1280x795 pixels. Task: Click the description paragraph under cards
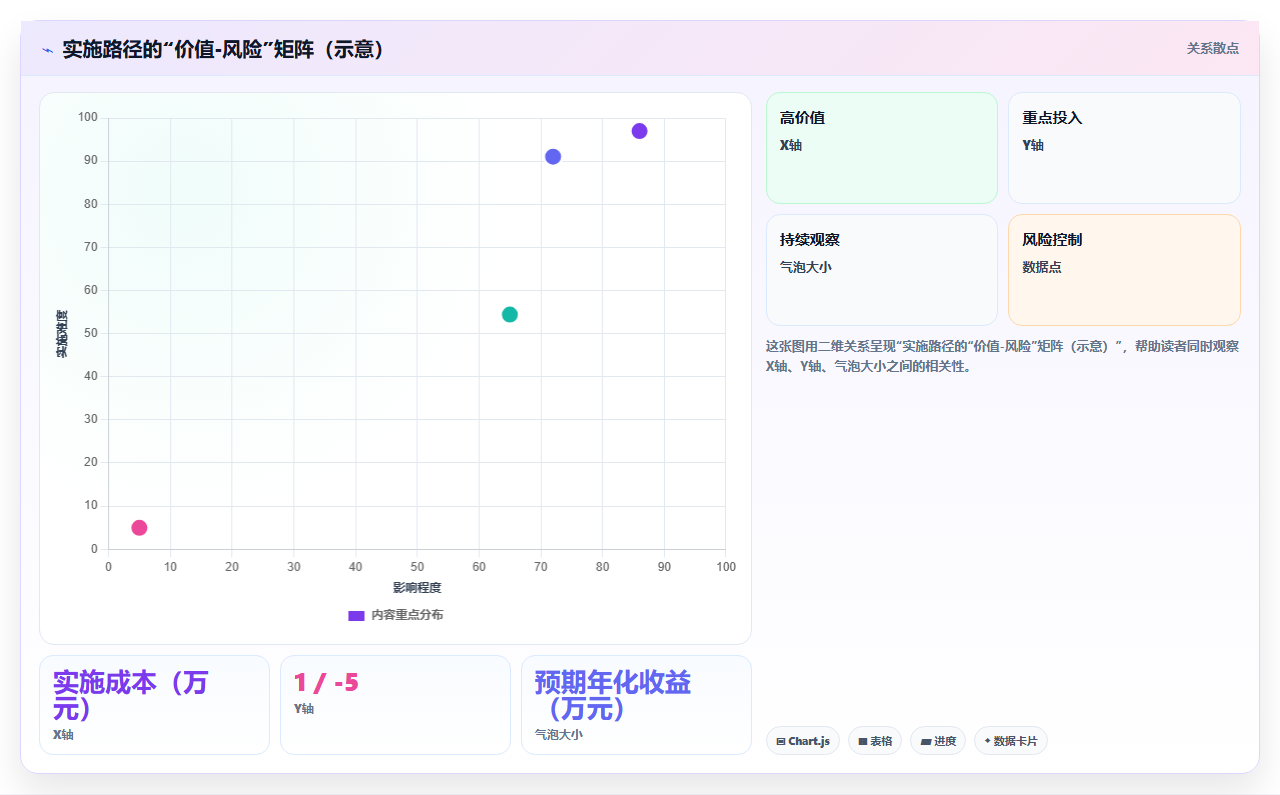pos(1003,356)
